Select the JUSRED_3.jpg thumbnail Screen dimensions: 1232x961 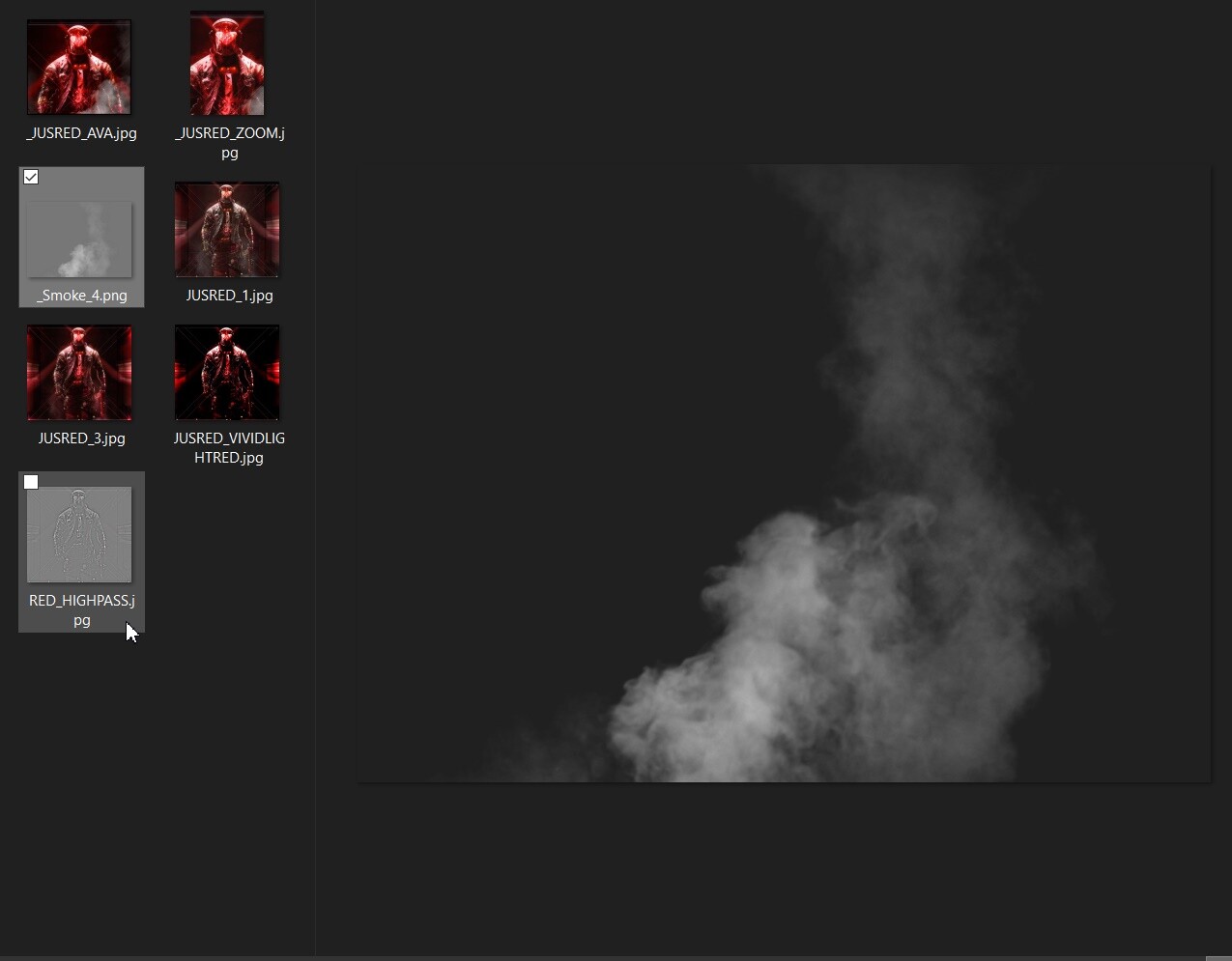(79, 373)
